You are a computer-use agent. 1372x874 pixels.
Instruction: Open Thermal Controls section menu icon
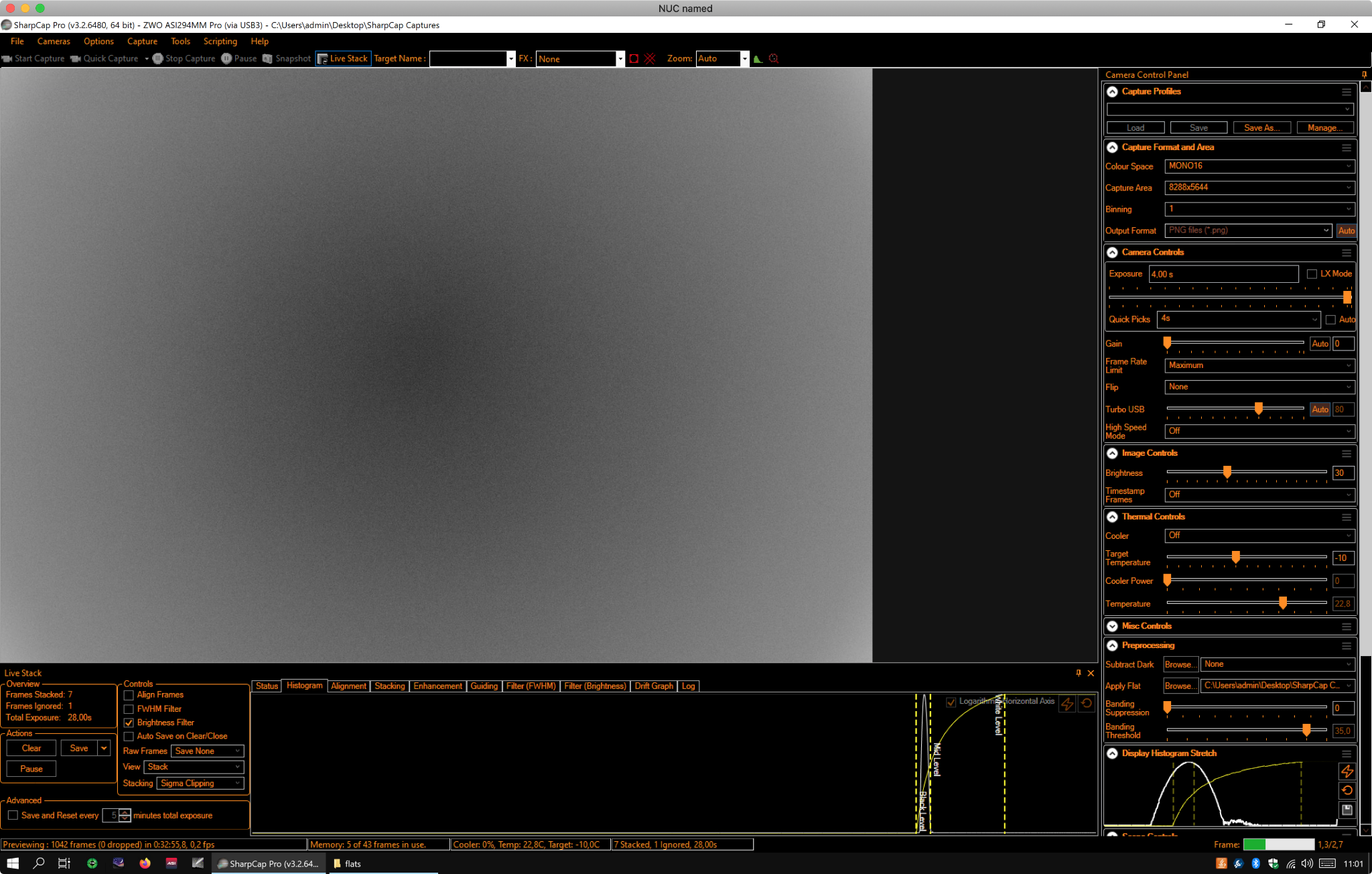[1347, 517]
